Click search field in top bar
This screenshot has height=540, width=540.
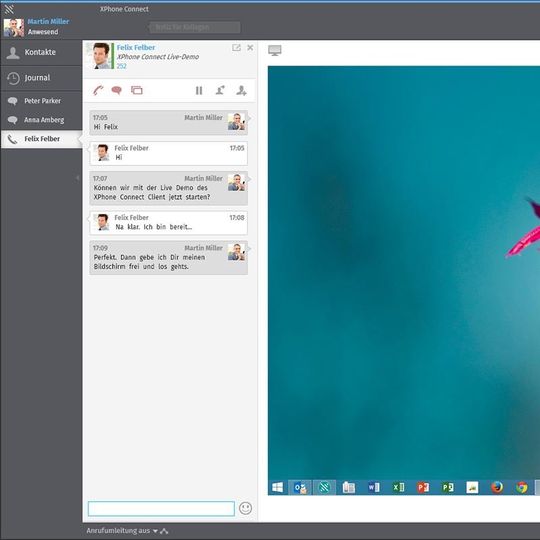[x=195, y=27]
